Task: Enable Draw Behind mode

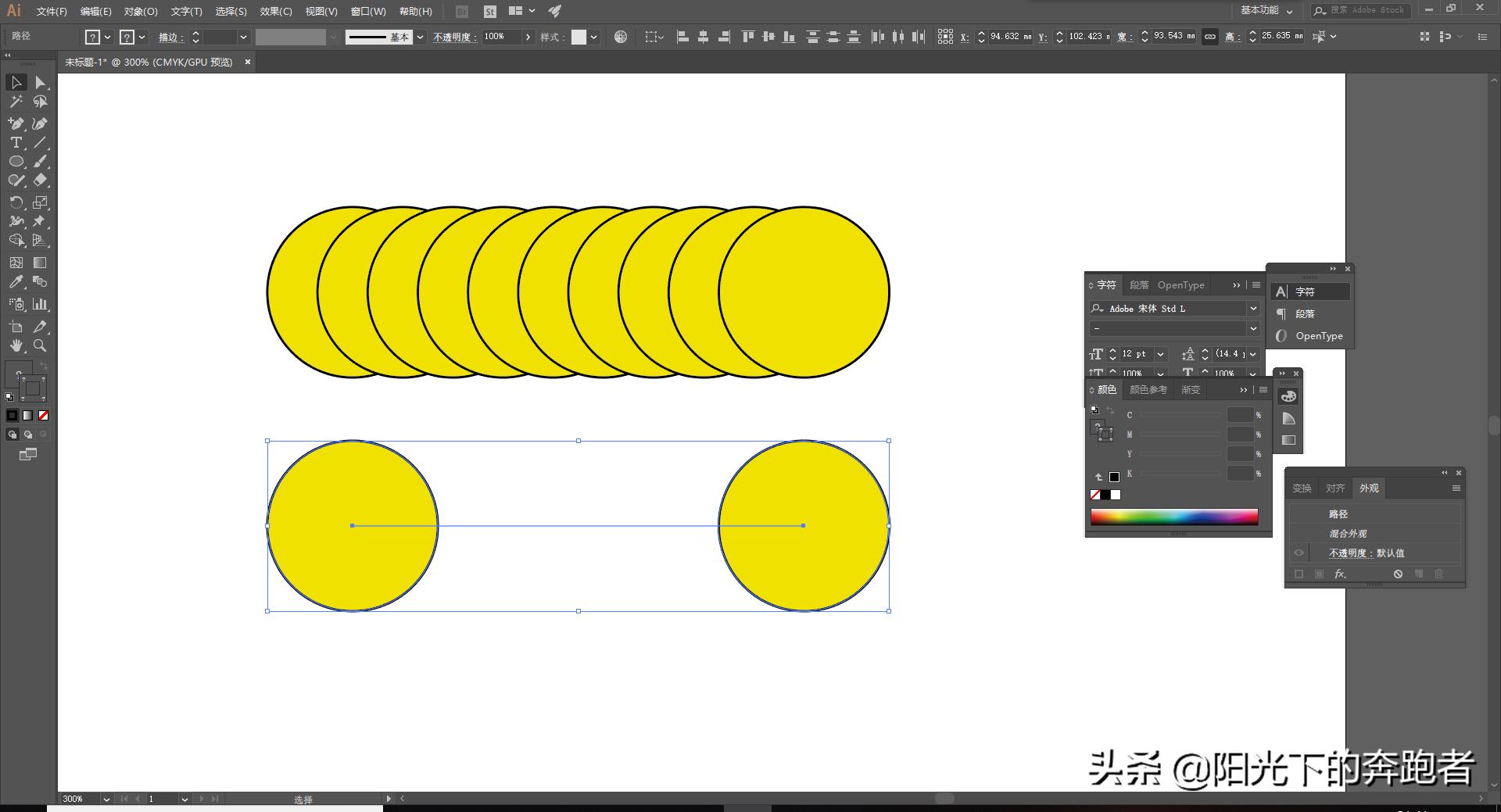Action: (x=28, y=435)
